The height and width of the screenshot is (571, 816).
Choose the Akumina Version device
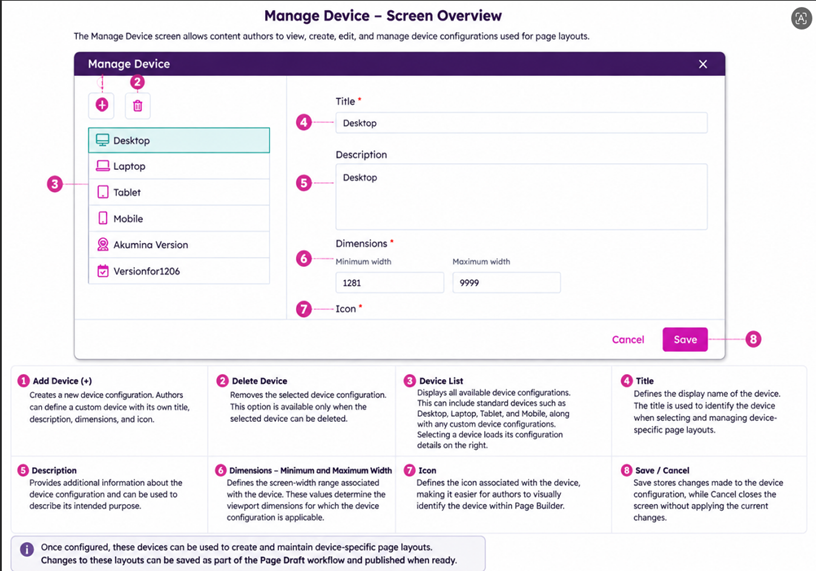tap(179, 245)
